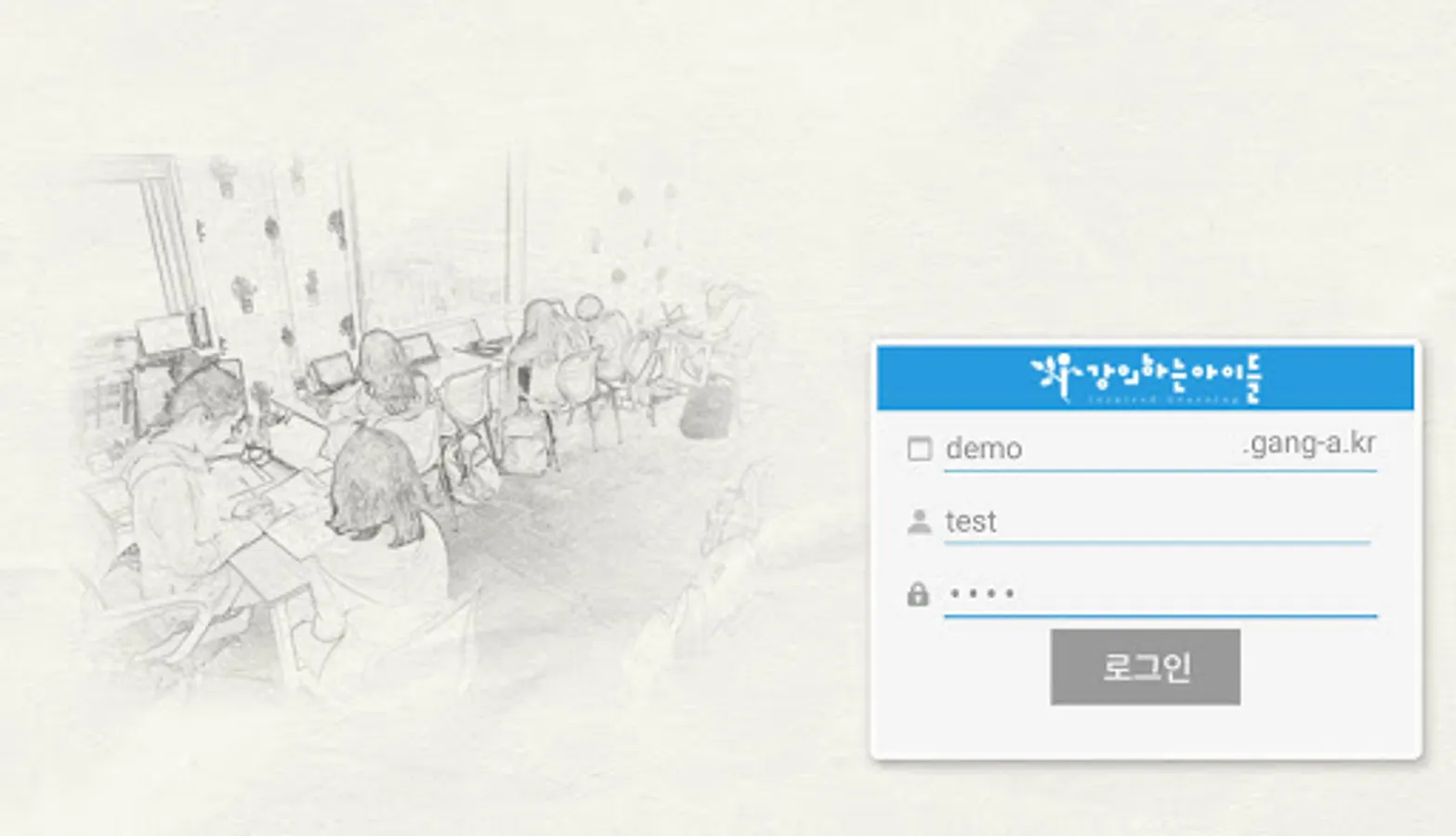Viewport: 1456px width, 836px height.
Task: Click the flower emblem in blue header
Action: pos(1051,375)
